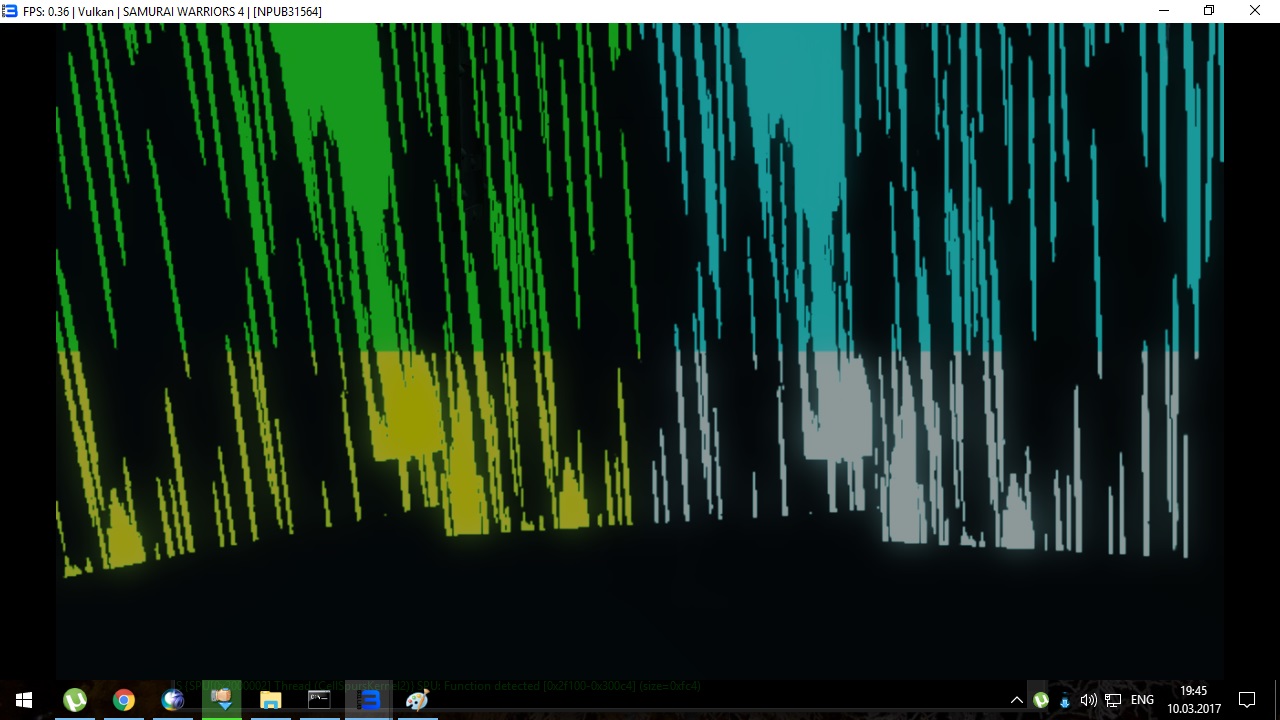The image size is (1280, 720).
Task: Change the ENG input language
Action: (x=1142, y=700)
